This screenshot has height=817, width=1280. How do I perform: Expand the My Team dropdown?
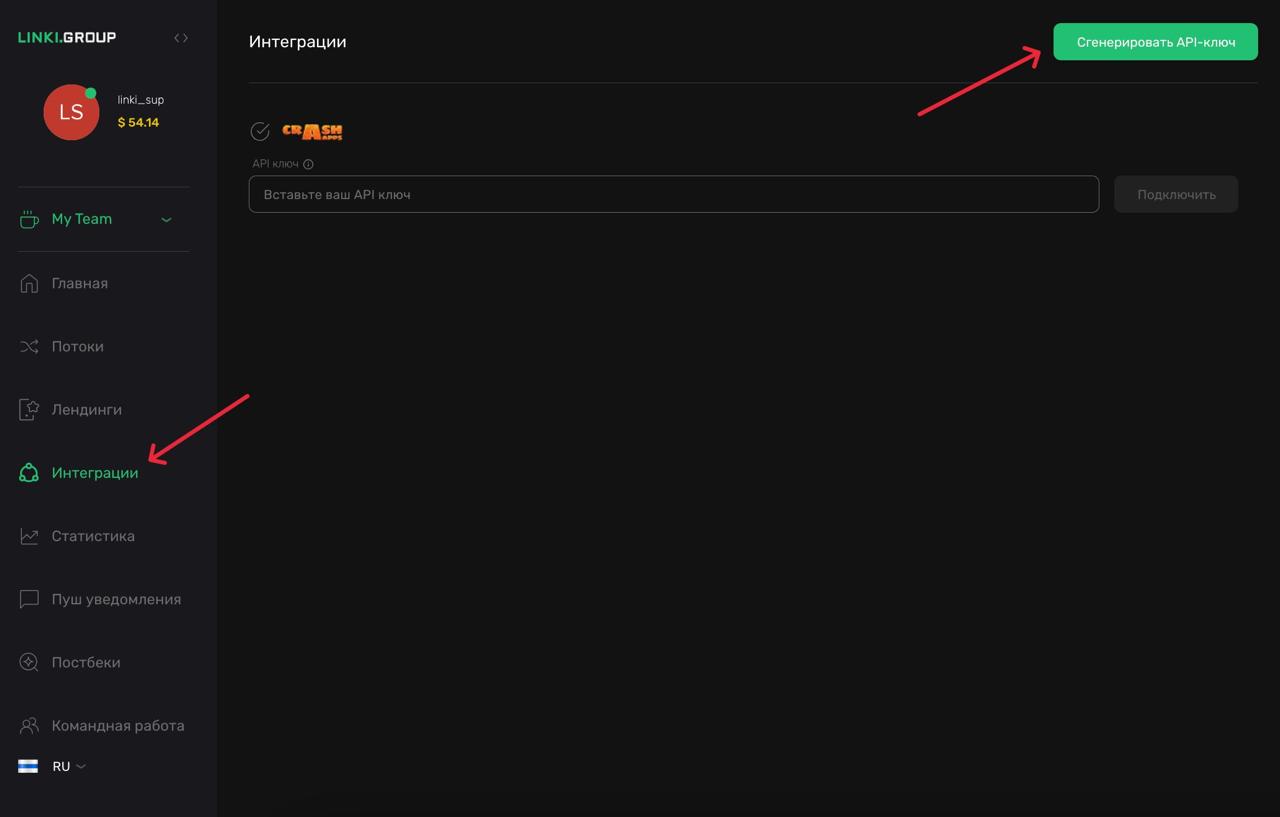82,219
